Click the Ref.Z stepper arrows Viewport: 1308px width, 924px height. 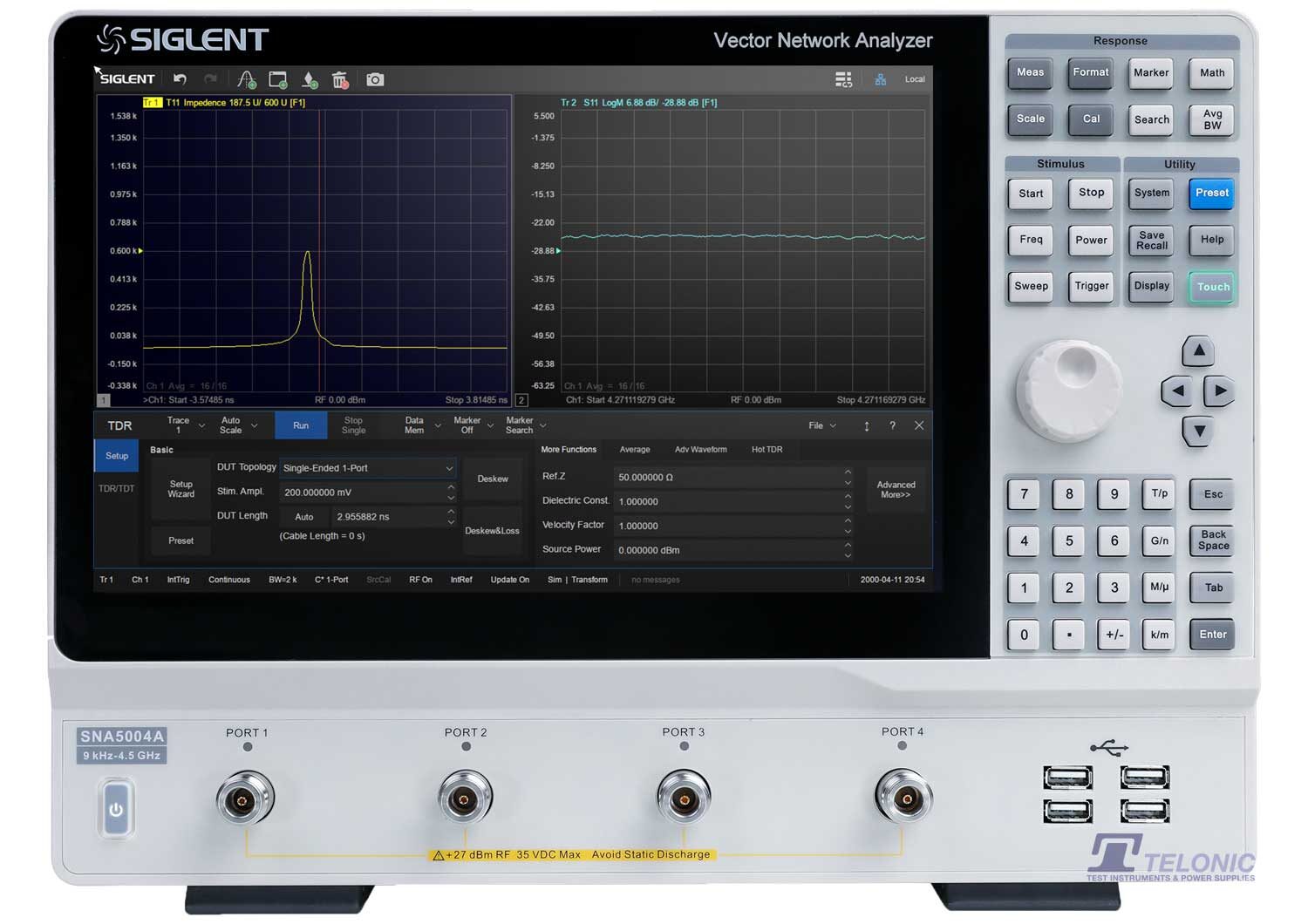click(x=848, y=477)
